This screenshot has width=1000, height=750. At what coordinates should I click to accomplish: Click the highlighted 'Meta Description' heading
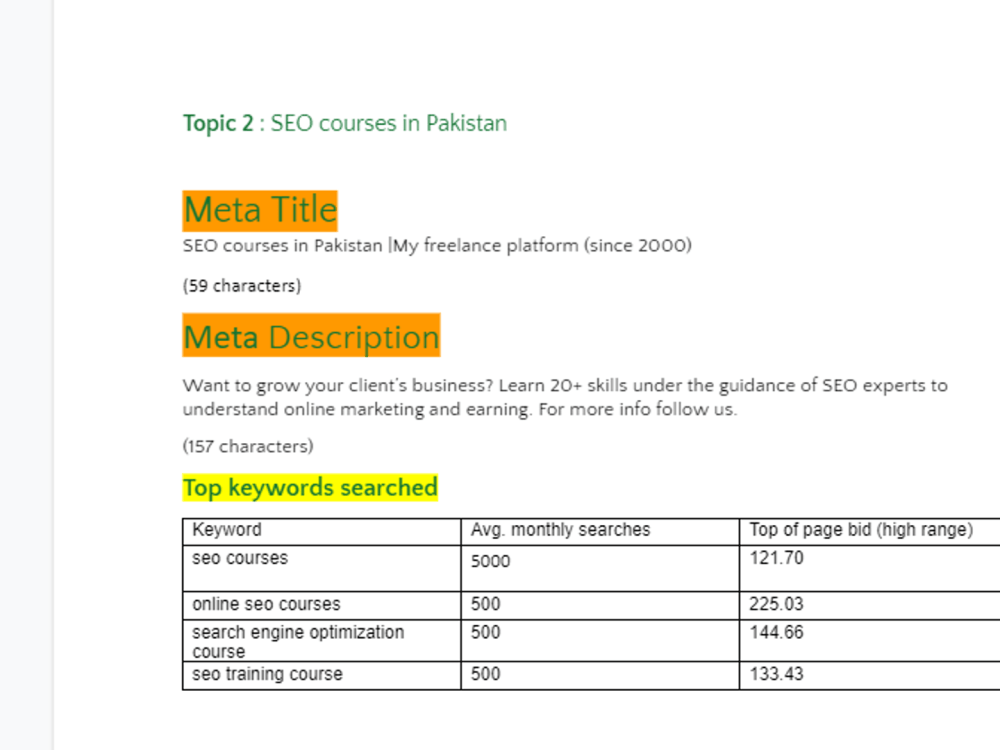(311, 336)
